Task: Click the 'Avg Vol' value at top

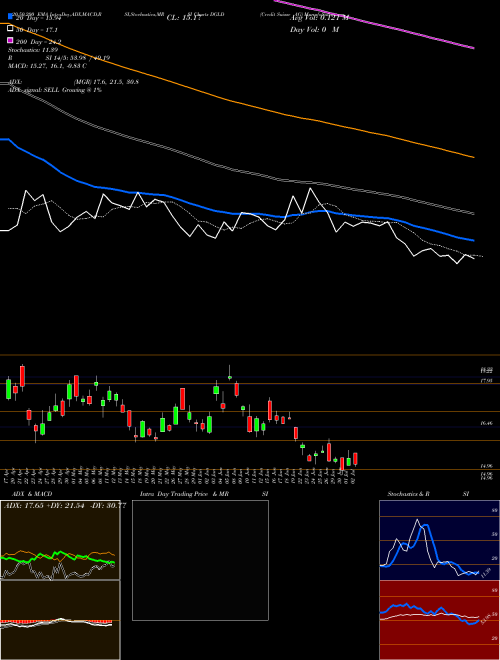Action: pyautogui.click(x=319, y=18)
